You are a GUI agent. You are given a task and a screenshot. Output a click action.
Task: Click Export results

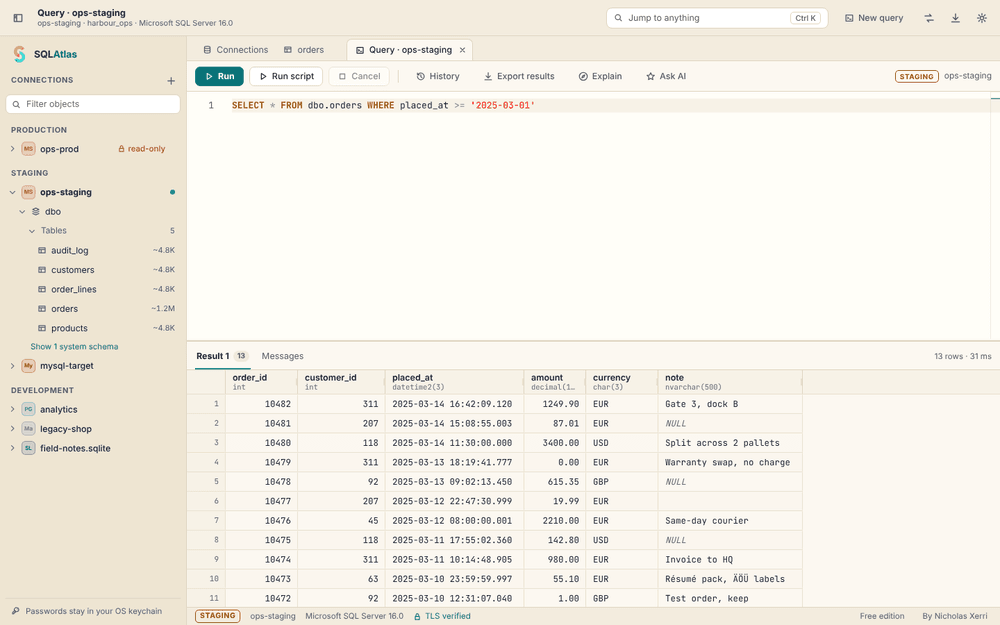(x=518, y=76)
